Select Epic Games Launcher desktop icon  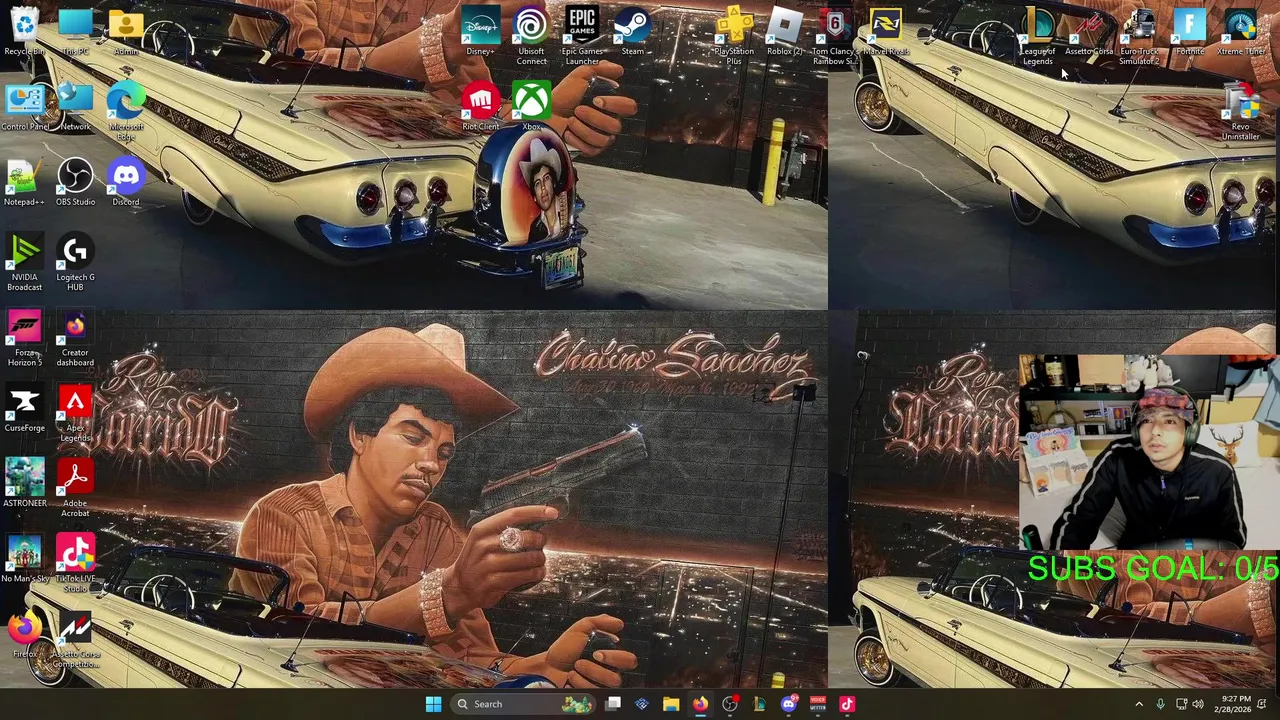click(582, 37)
